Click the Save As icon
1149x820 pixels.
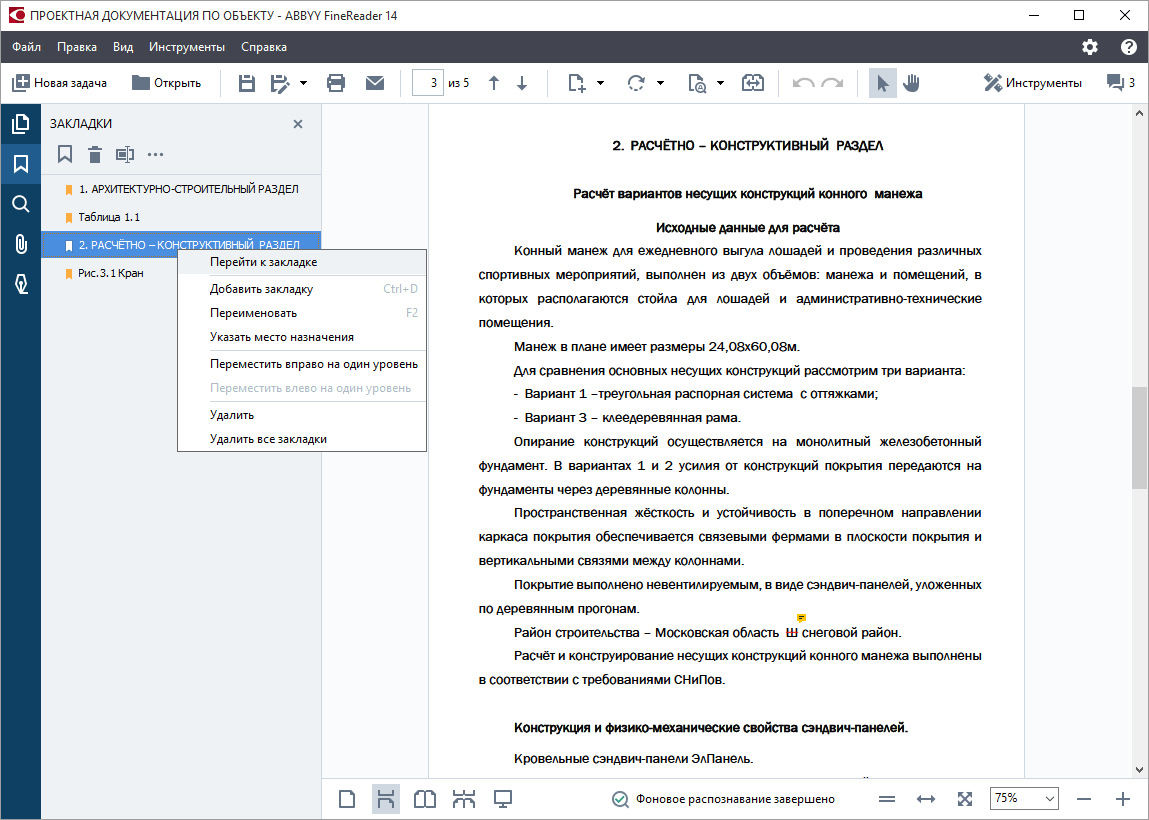click(x=280, y=83)
